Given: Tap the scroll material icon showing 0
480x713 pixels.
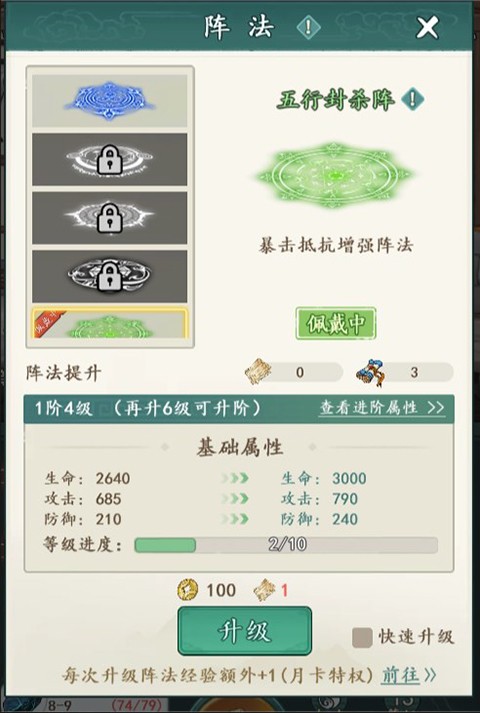Looking at the screenshot, I should 258,372.
